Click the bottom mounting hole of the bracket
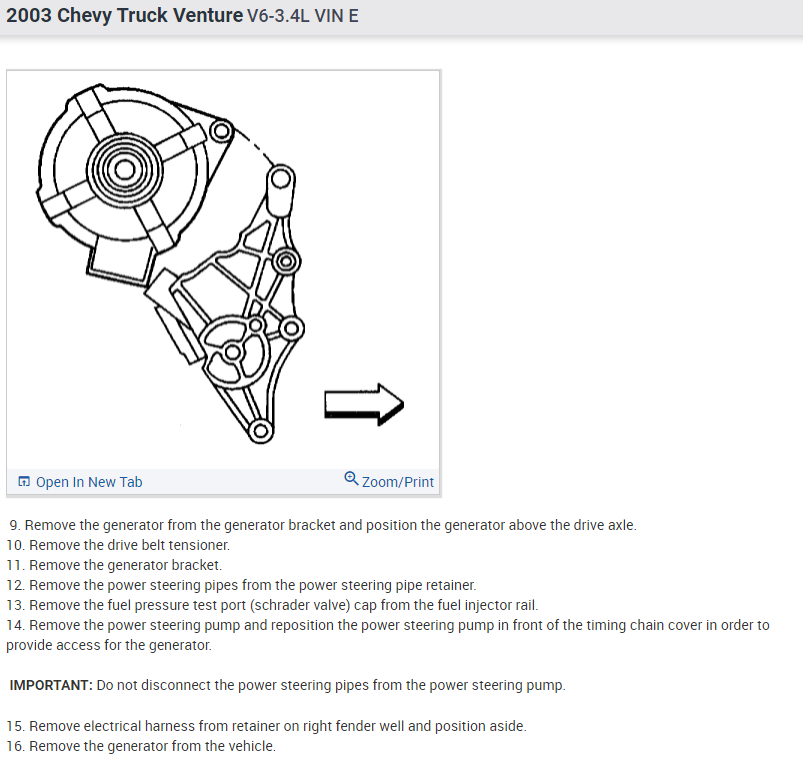The height and width of the screenshot is (776, 803). coord(260,431)
